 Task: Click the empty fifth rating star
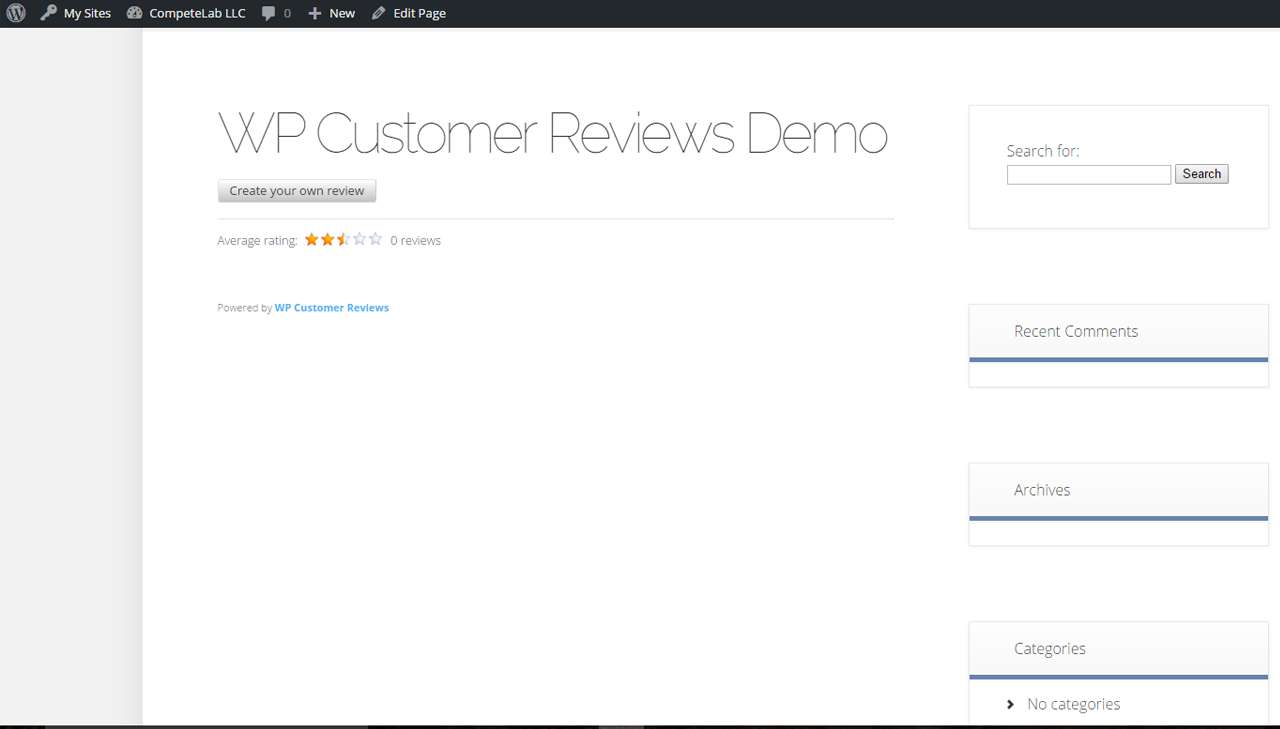pyautogui.click(x=375, y=239)
